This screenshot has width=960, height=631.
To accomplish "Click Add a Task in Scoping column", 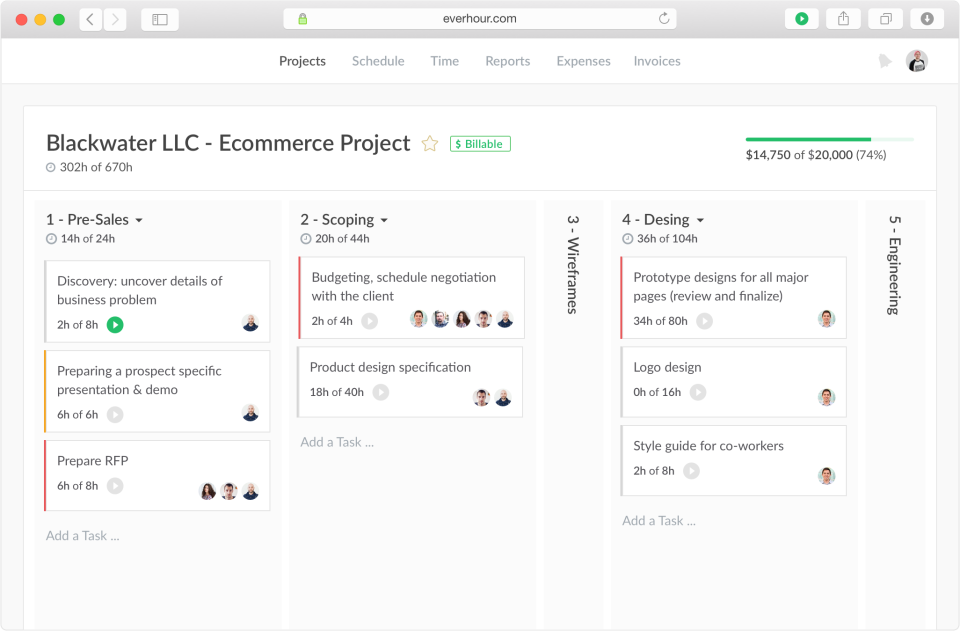I will [337, 442].
